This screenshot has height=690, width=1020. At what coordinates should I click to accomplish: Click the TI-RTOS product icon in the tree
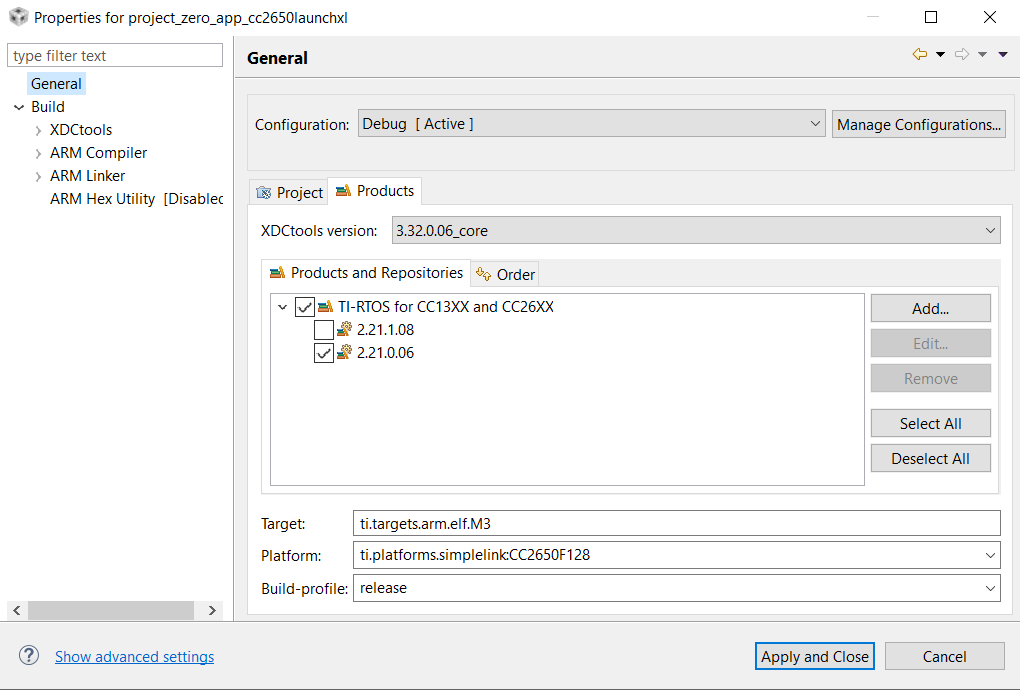325,306
